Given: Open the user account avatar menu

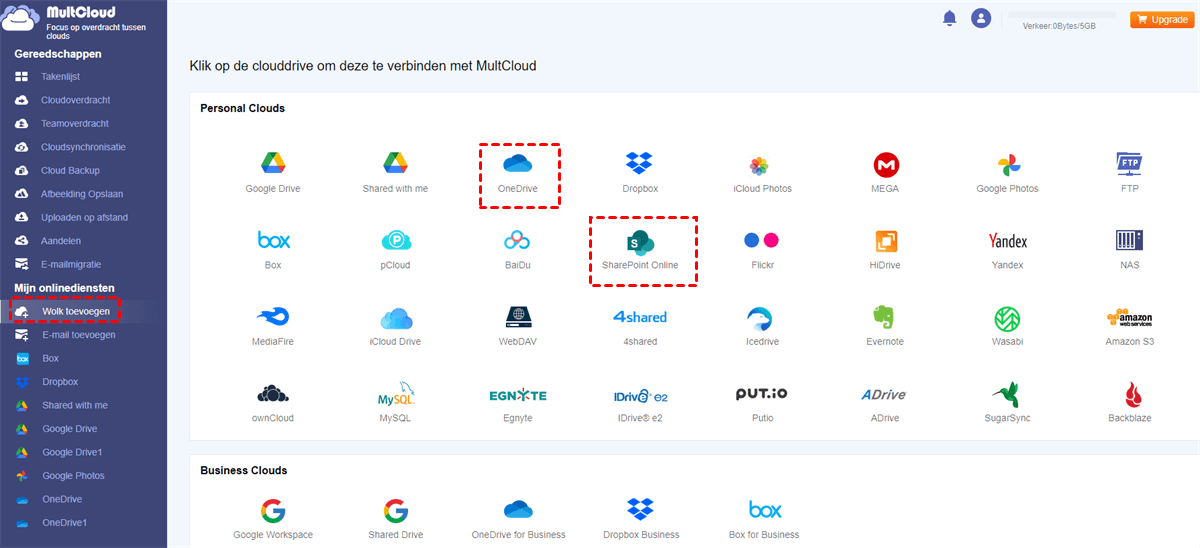Looking at the screenshot, I should [x=981, y=18].
